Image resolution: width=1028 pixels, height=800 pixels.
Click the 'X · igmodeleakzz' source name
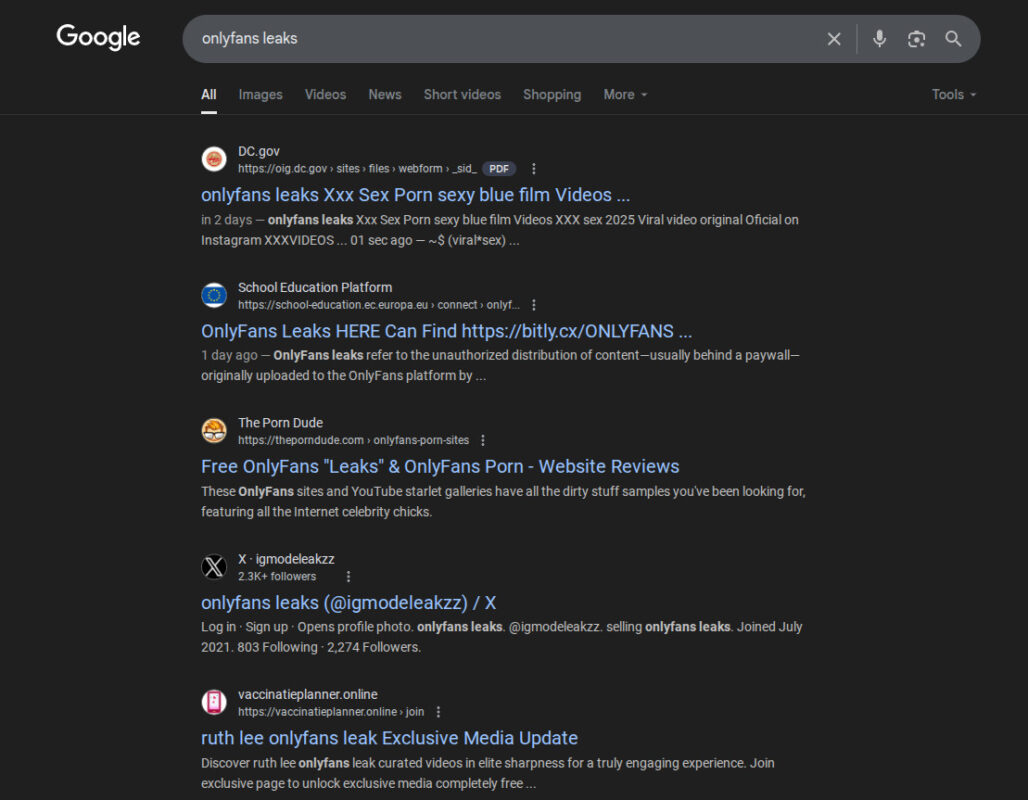click(x=286, y=559)
